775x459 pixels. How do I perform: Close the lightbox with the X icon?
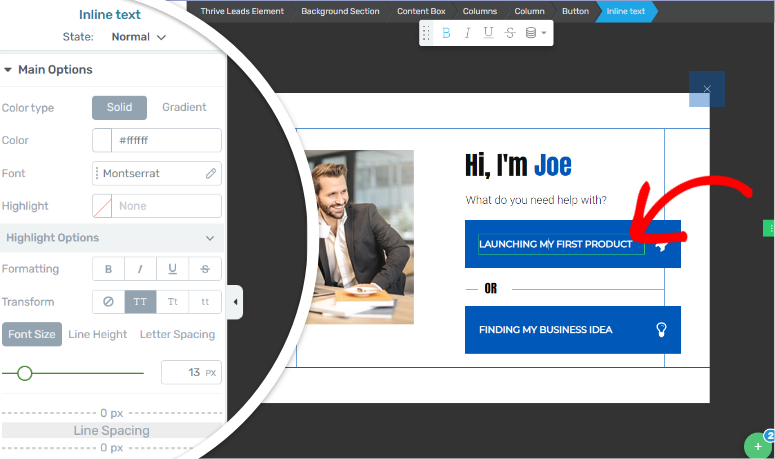[x=707, y=89]
